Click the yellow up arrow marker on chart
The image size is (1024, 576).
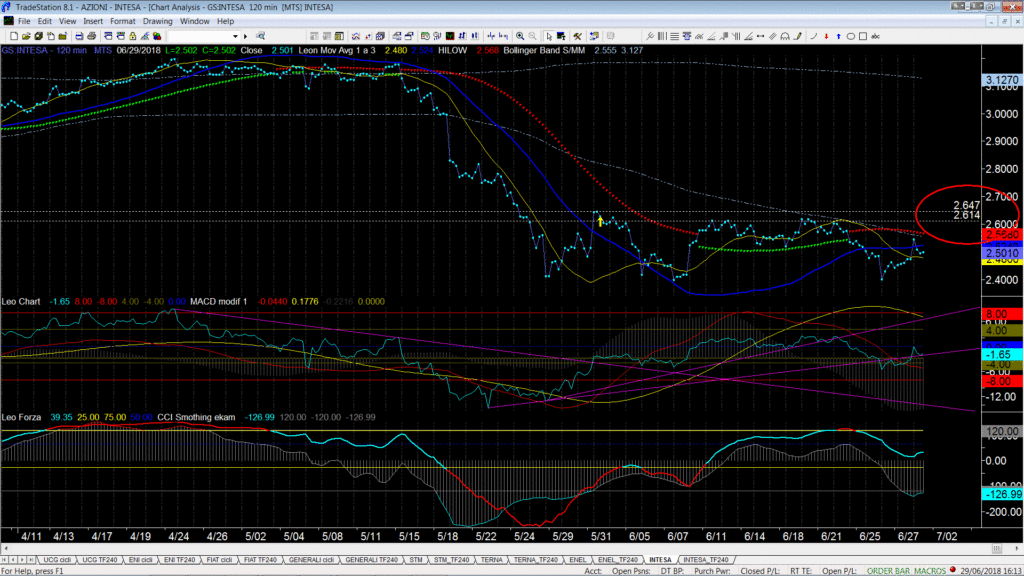coord(600,221)
